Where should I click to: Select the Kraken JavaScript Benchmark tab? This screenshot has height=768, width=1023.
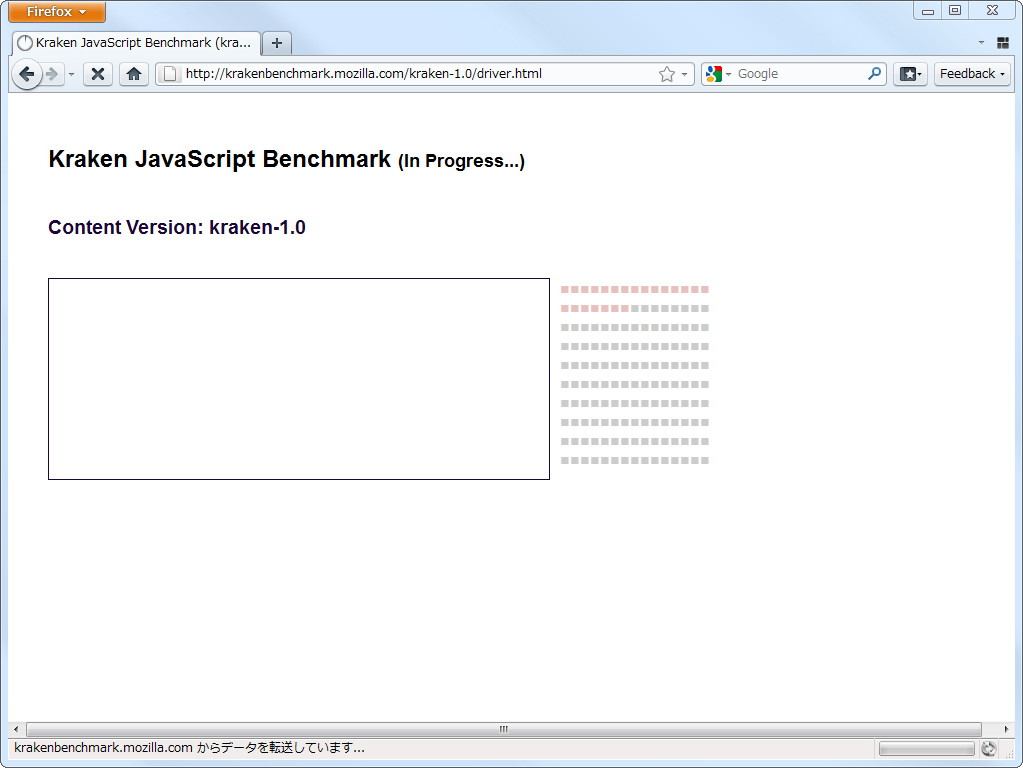[136, 43]
